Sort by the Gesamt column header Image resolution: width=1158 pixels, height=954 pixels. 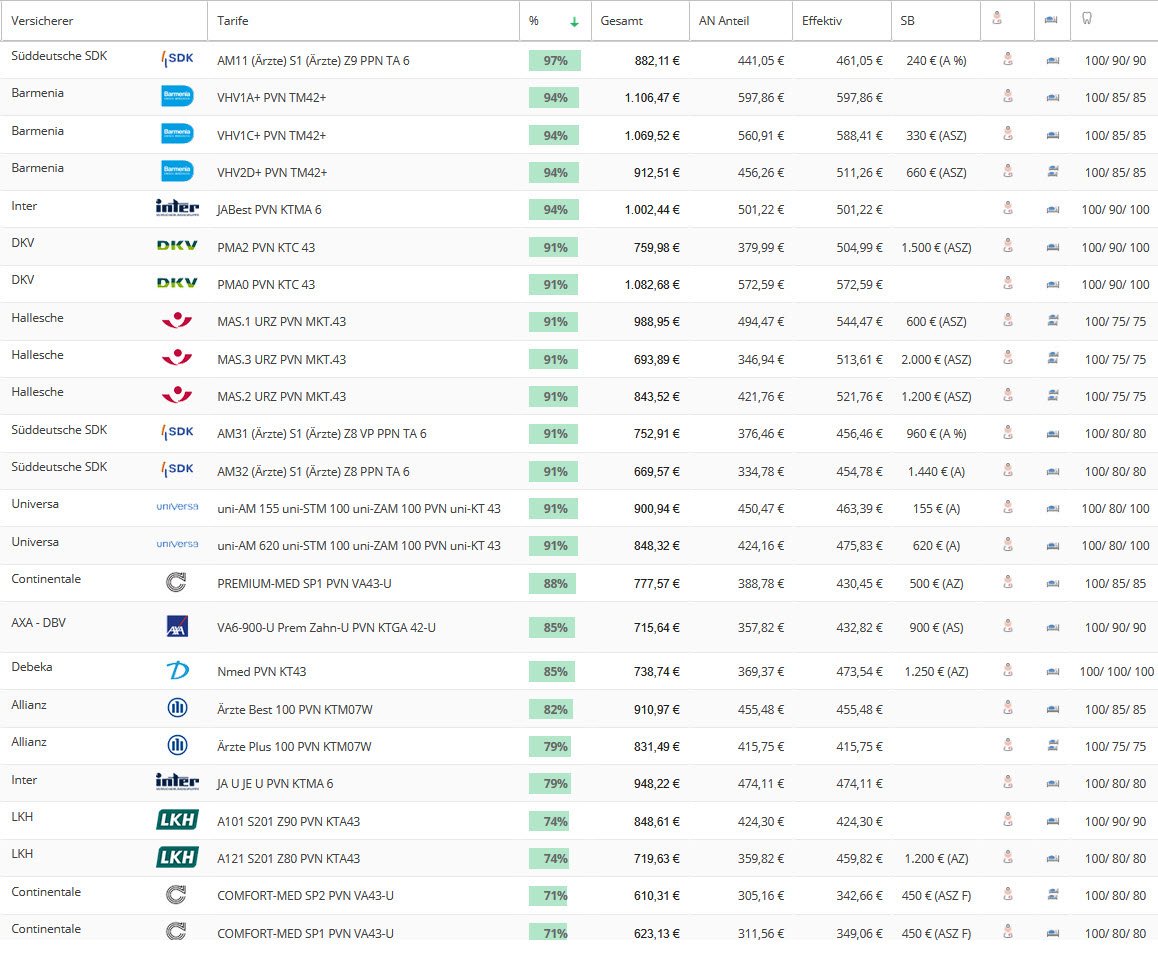(x=621, y=21)
